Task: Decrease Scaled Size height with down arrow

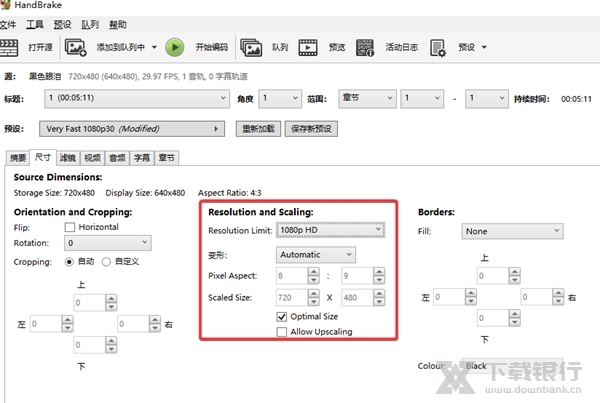Action: coord(379,302)
